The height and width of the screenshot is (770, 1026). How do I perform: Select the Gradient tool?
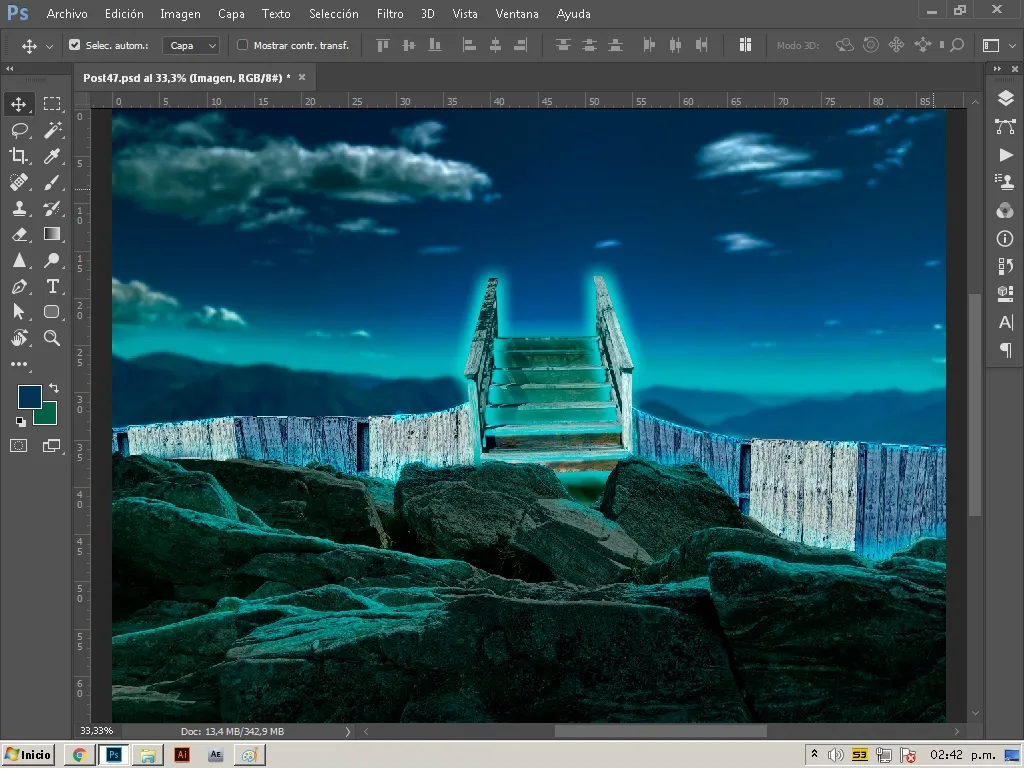point(52,234)
